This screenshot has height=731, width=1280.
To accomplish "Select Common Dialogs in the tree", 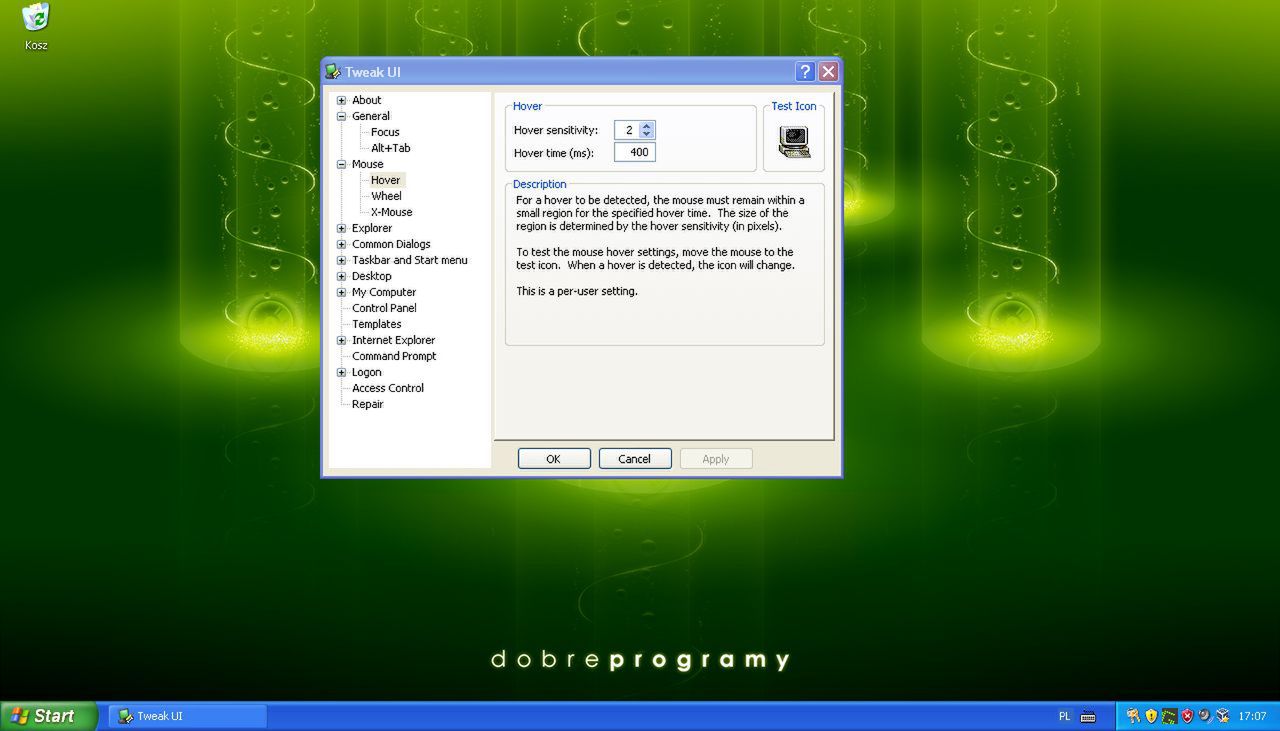I will pyautogui.click(x=392, y=244).
